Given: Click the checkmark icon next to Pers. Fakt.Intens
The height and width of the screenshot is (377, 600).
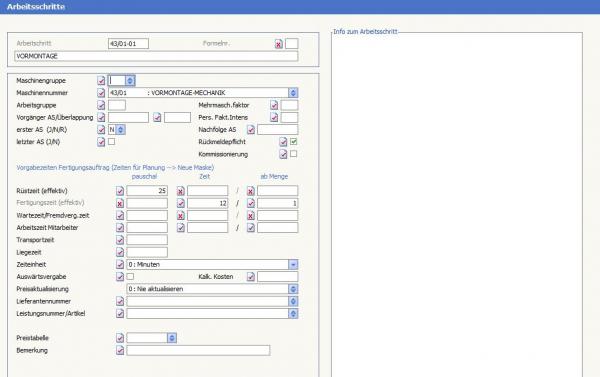Looking at the screenshot, I should click(x=274, y=118).
